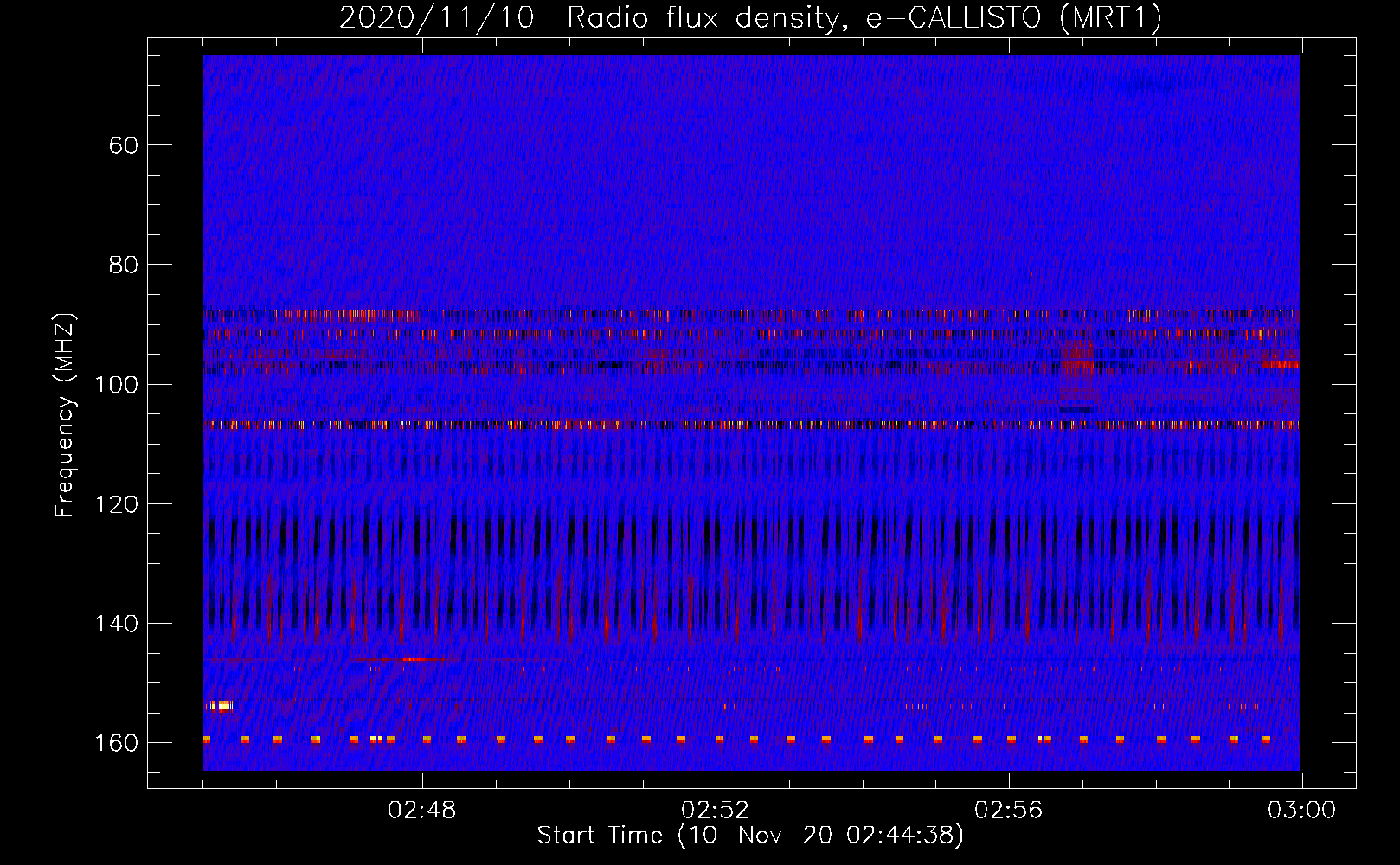
Task: Click the 60 frequency tick label
Action: 124,145
